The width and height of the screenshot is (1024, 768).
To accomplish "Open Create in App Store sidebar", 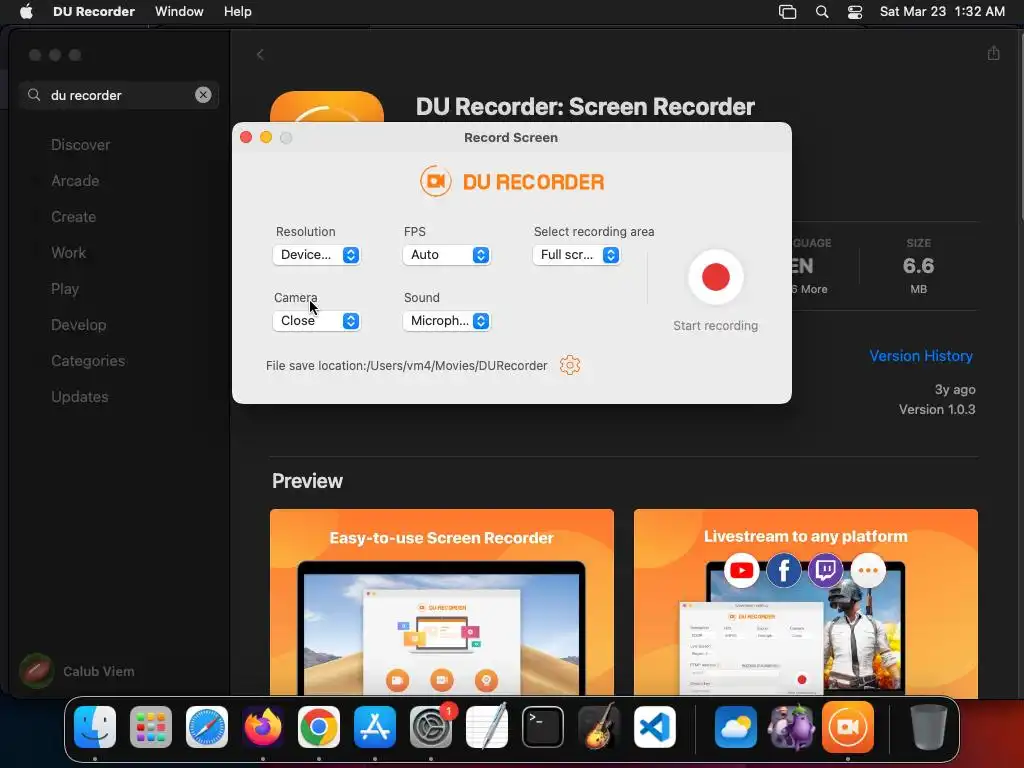I will tap(73, 217).
